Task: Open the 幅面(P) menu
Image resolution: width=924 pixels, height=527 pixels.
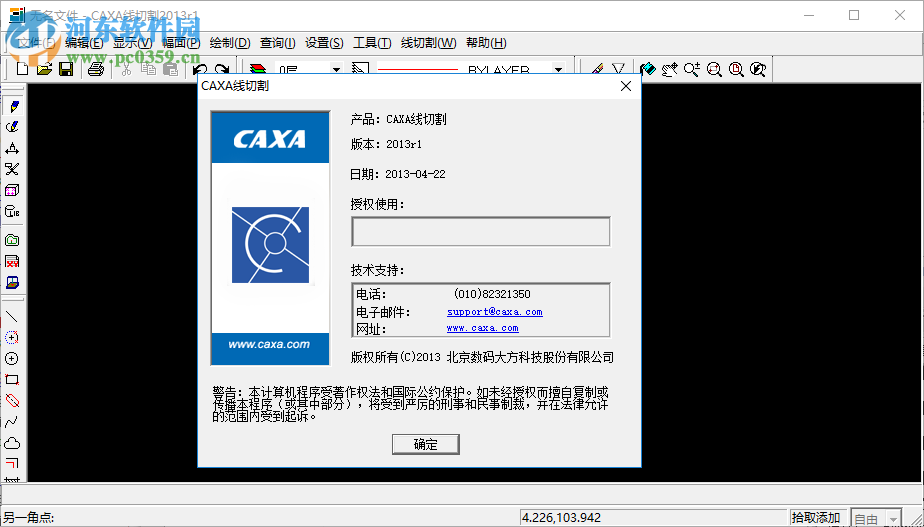Action: click(182, 43)
